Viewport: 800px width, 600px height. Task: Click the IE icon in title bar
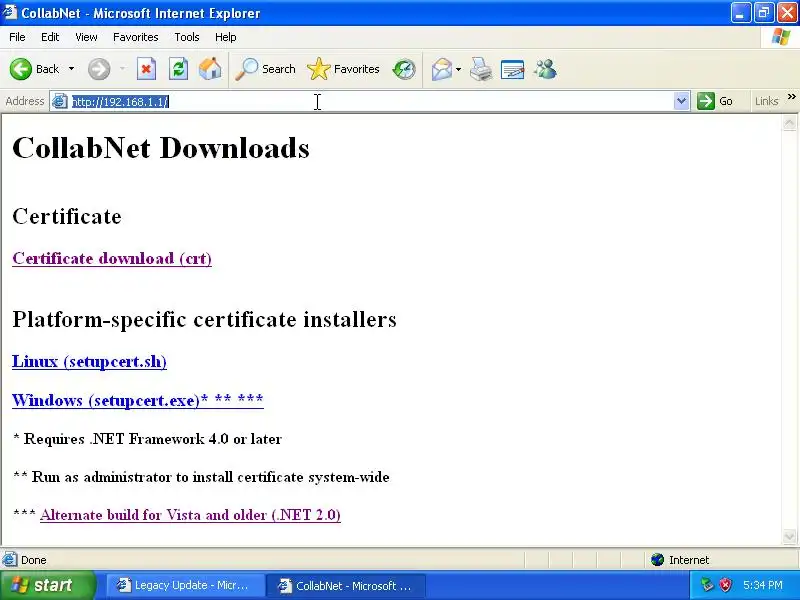(10, 12)
